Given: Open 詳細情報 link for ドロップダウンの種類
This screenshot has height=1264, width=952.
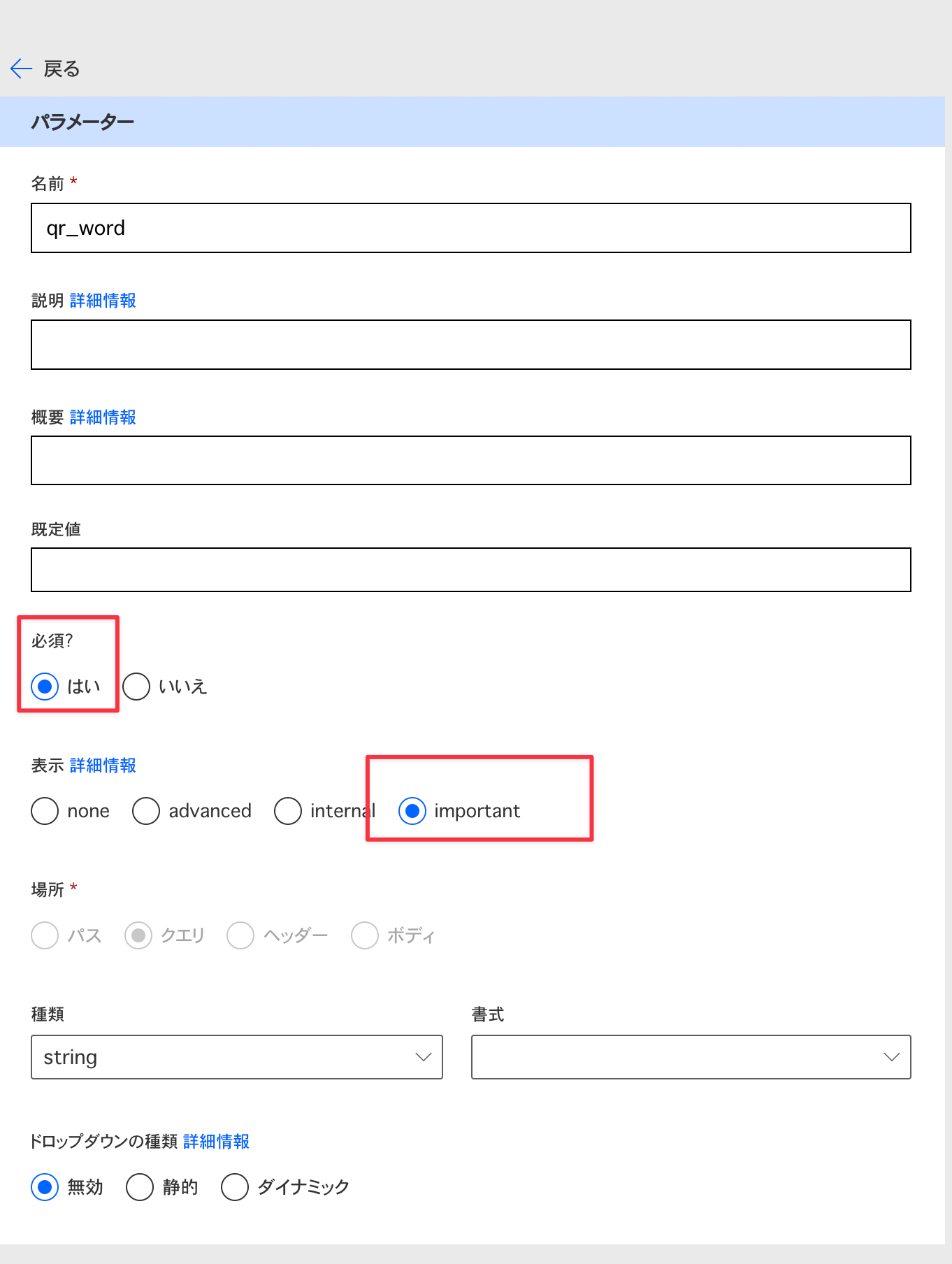Looking at the screenshot, I should [216, 1142].
